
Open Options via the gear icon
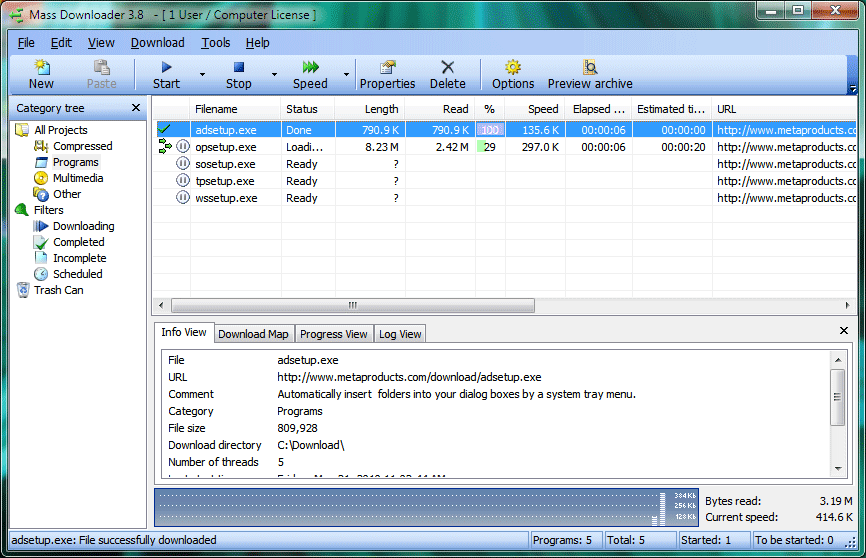(x=513, y=67)
